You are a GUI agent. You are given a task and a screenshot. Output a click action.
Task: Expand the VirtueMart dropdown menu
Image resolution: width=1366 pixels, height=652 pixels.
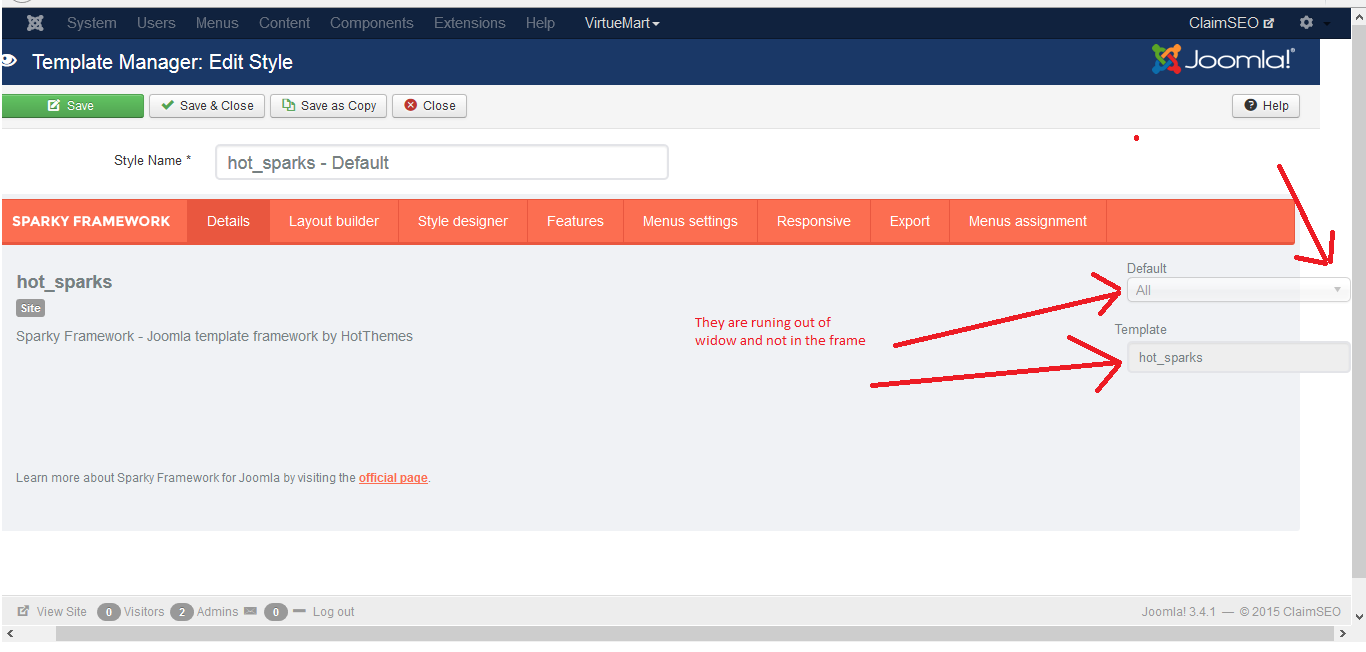coord(622,23)
